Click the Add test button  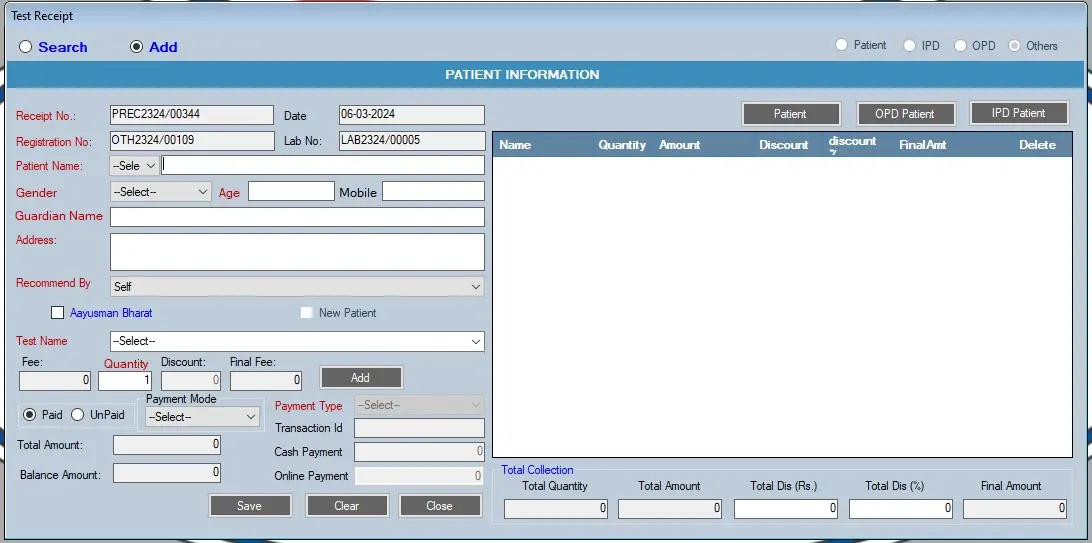[x=361, y=378]
